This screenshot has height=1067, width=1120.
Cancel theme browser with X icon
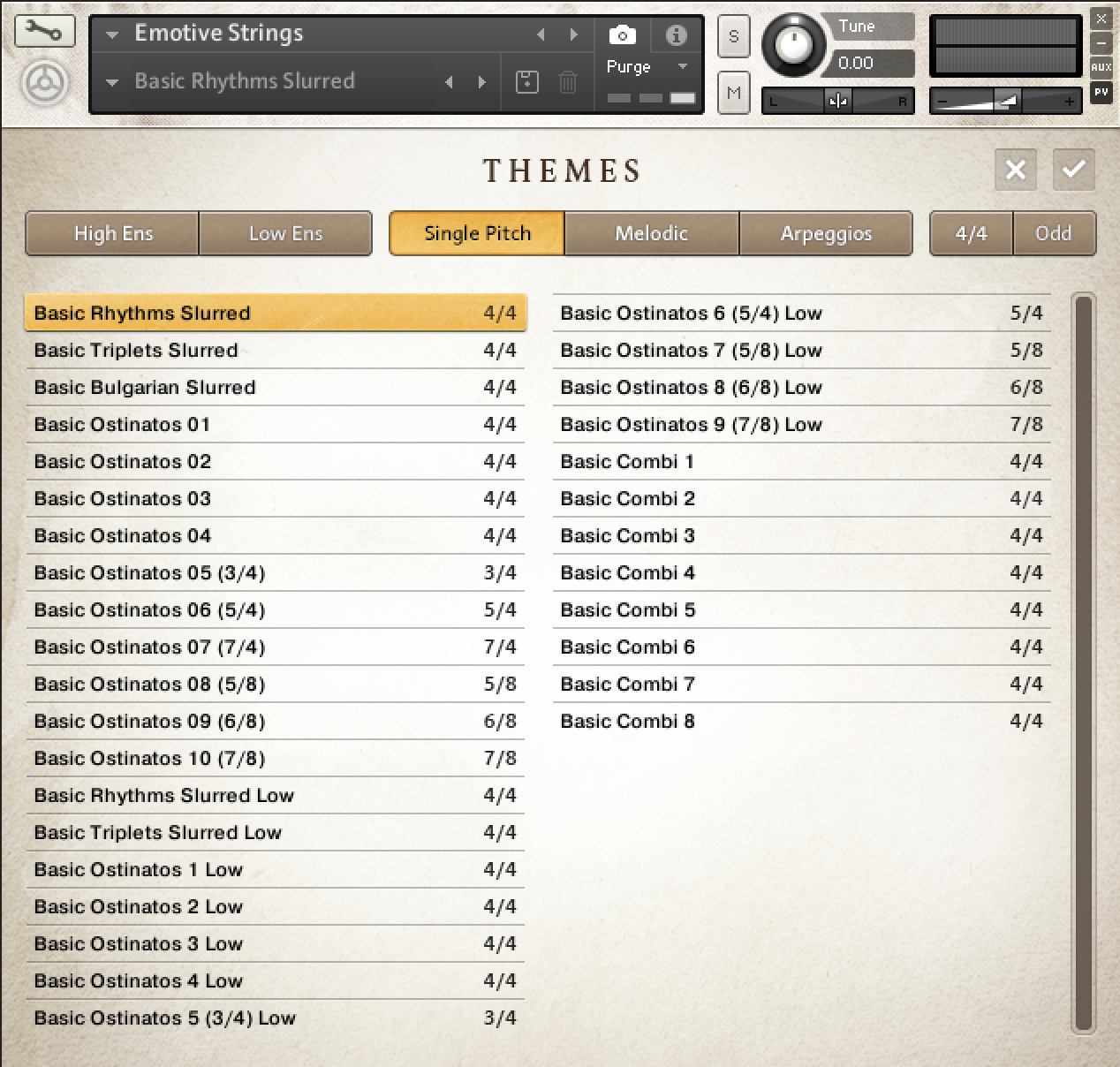(x=1016, y=169)
